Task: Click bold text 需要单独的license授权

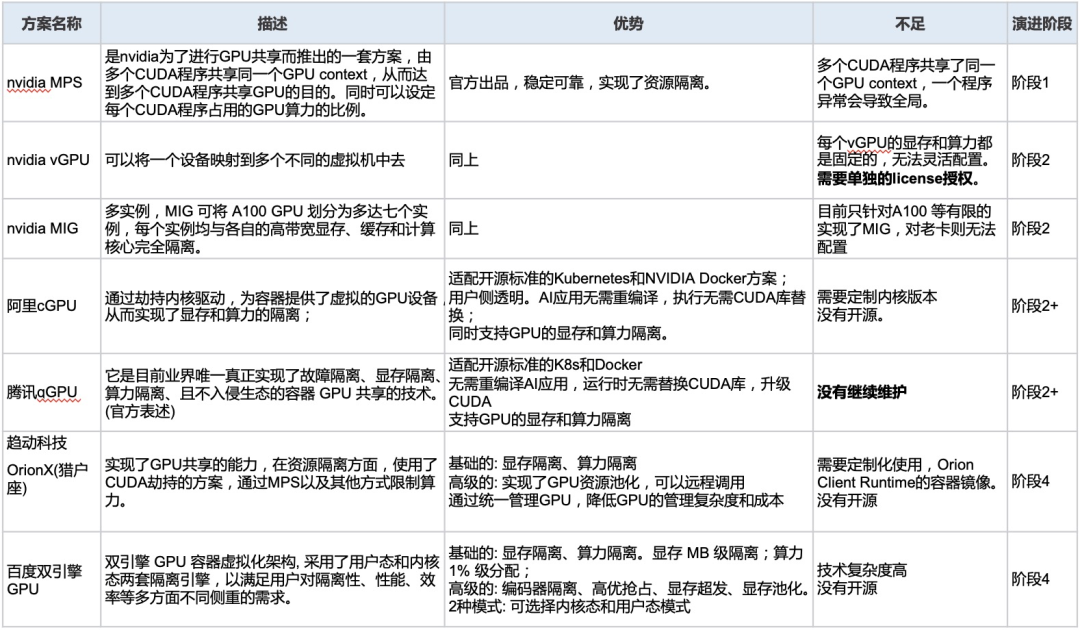Action: click(898, 178)
